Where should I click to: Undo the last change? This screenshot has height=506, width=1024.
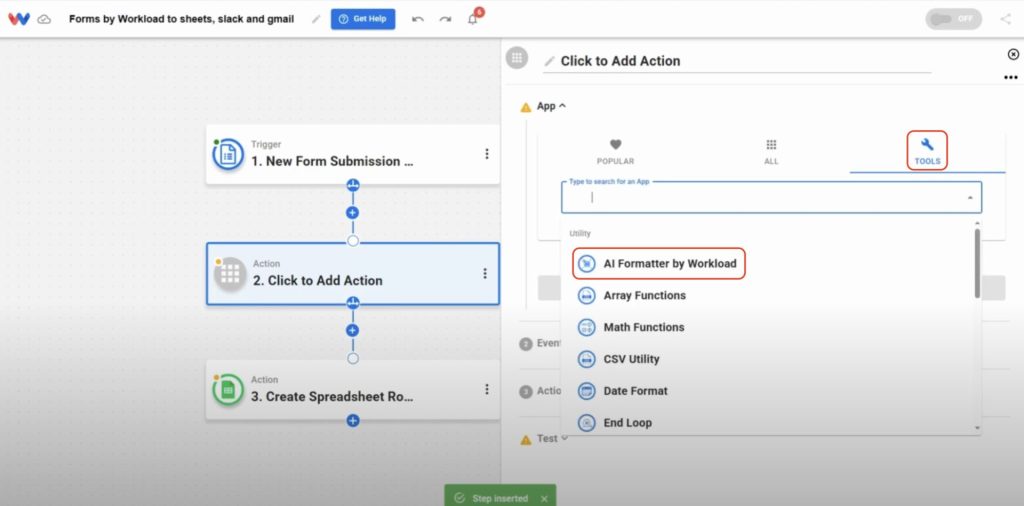click(x=418, y=20)
